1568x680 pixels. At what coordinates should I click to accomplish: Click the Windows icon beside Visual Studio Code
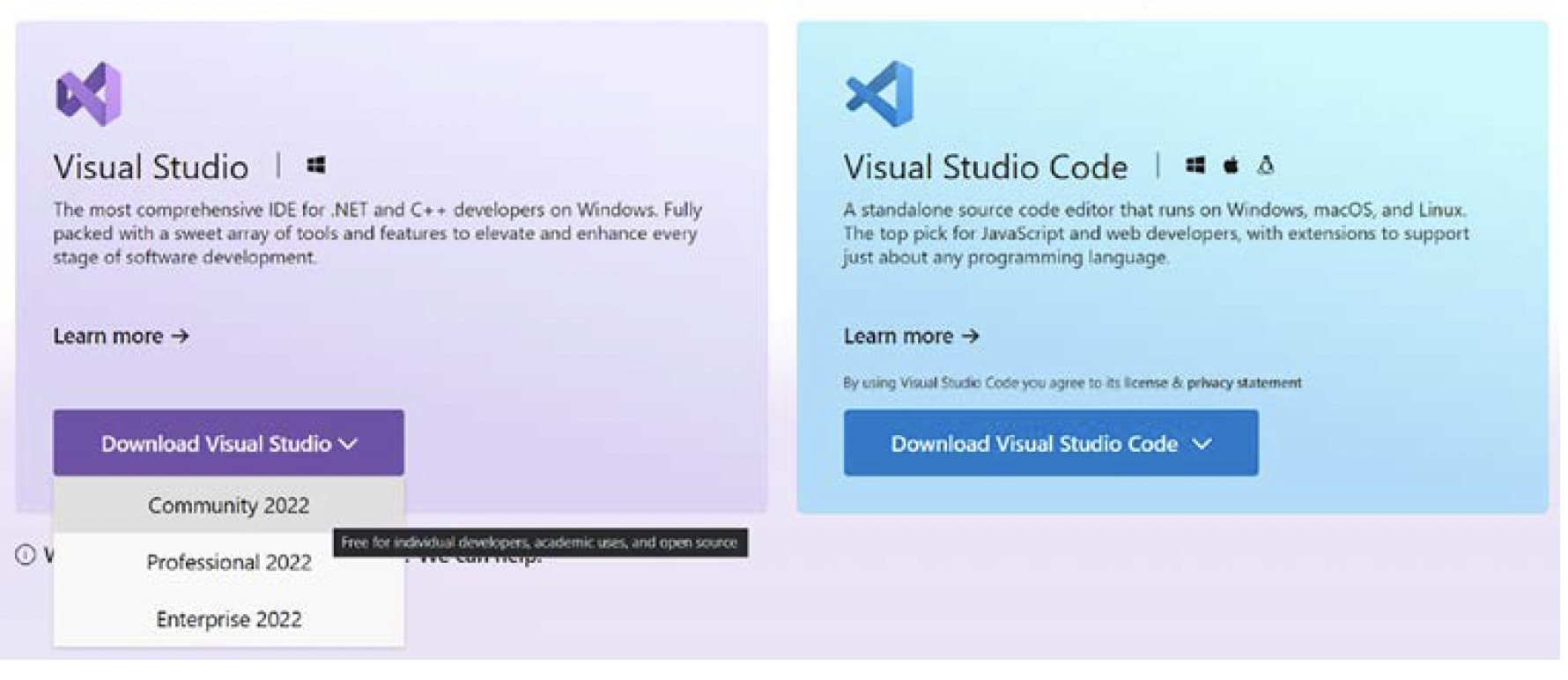(x=1195, y=165)
